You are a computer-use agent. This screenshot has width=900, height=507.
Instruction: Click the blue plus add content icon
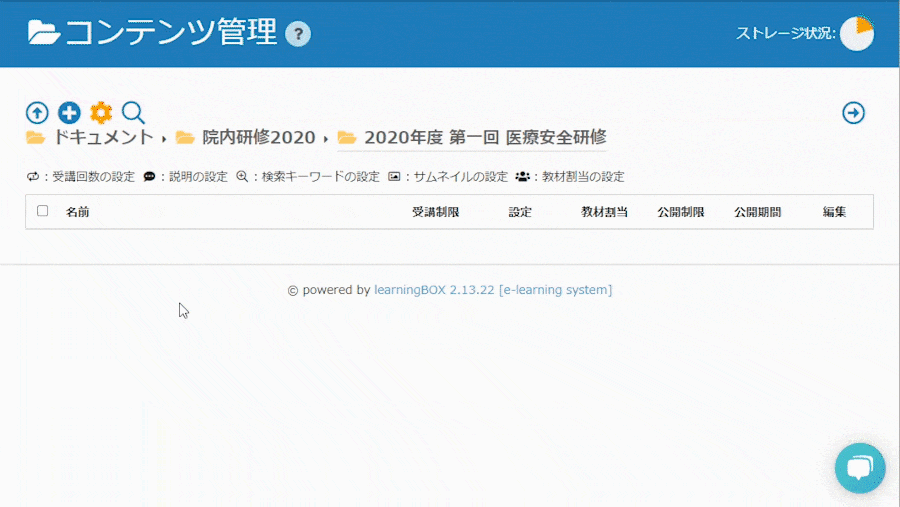(x=69, y=113)
